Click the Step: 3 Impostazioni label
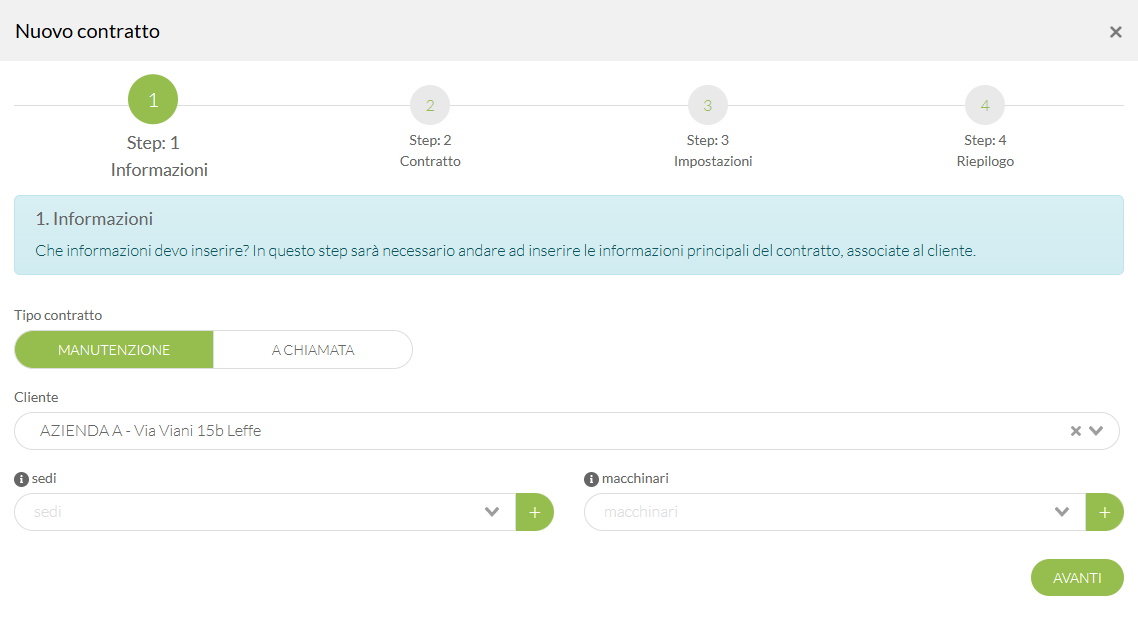Viewport: 1138px width, 617px height. (712, 151)
